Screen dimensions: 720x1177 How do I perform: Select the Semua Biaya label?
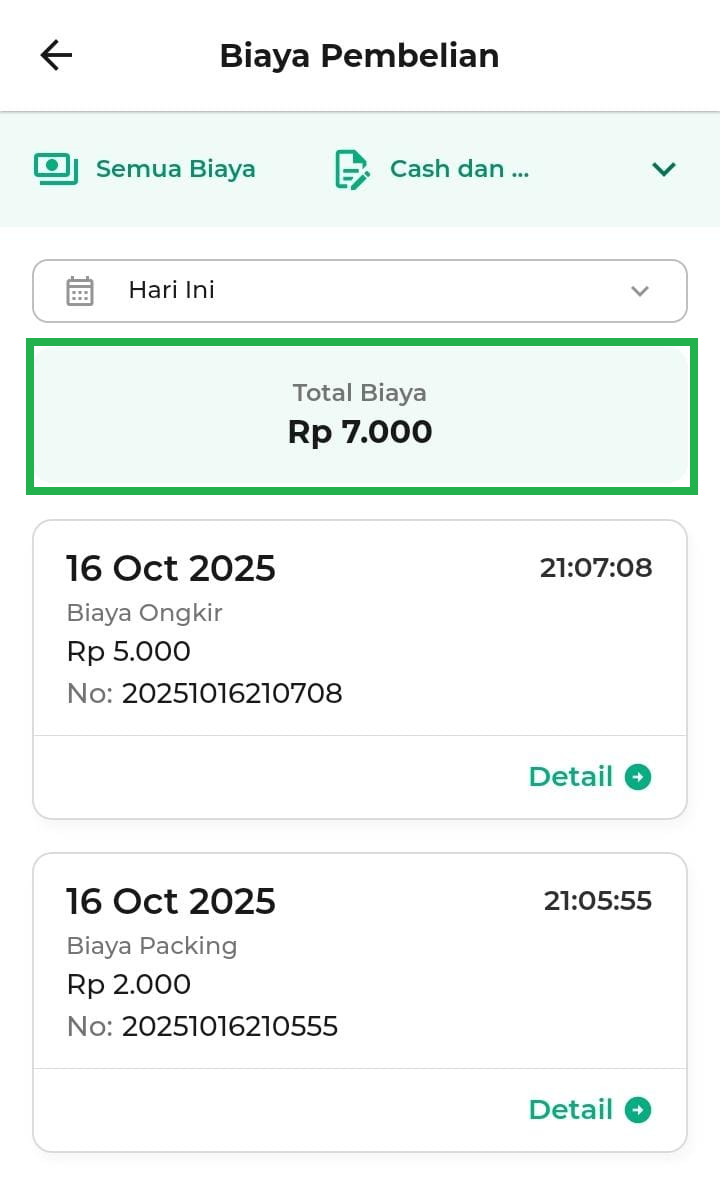pos(176,169)
